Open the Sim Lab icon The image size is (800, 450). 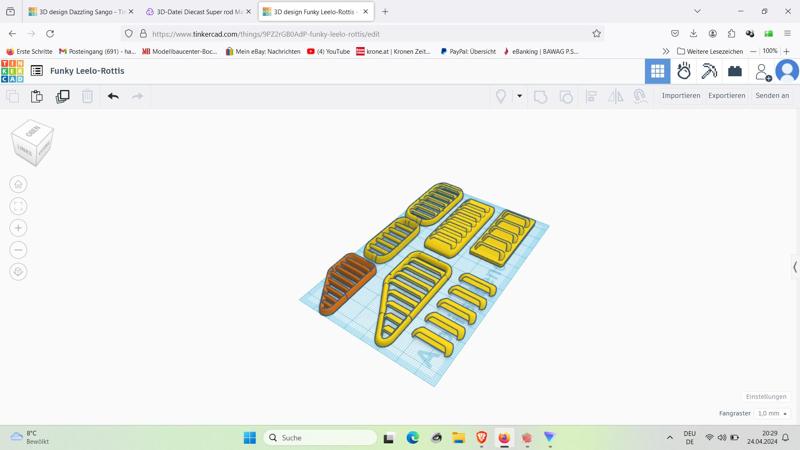click(x=684, y=71)
